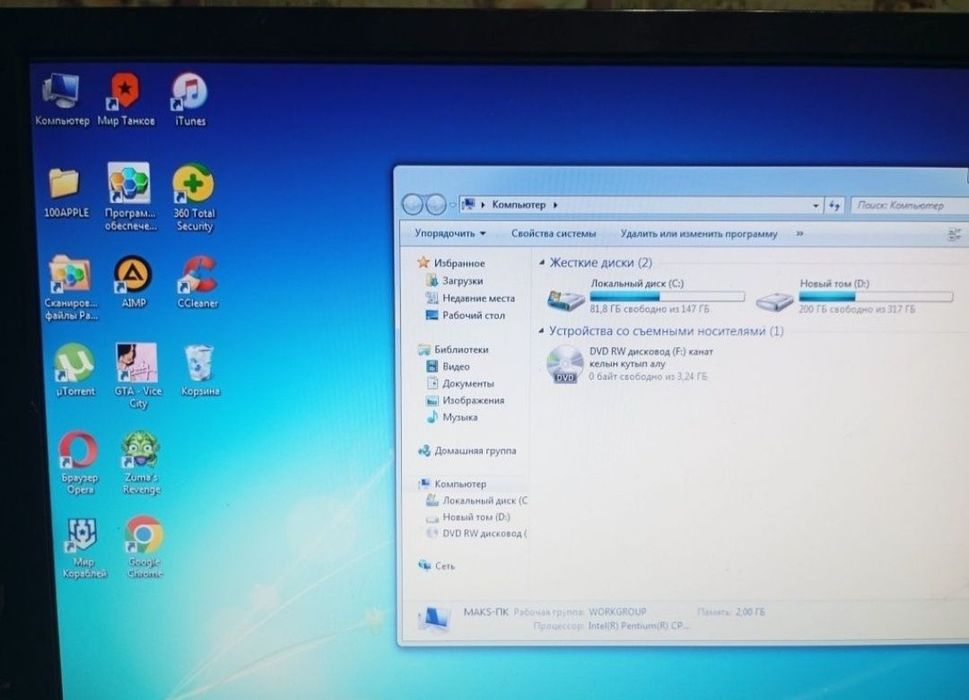The width and height of the screenshot is (969, 700).
Task: Select the Новый том (D:) drive
Action: [x=854, y=296]
